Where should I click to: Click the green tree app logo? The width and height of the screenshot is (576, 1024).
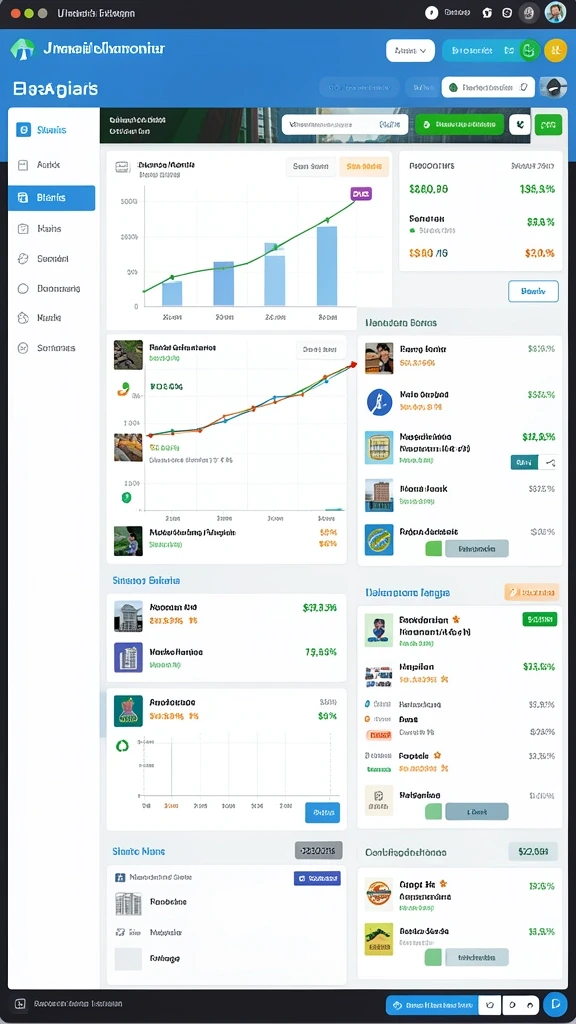pos(22,50)
